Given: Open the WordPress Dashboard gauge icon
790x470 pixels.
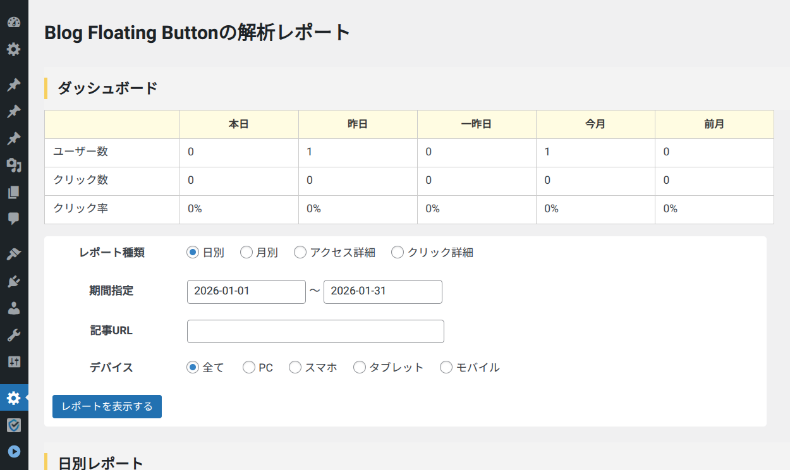Looking at the screenshot, I should 14,22.
